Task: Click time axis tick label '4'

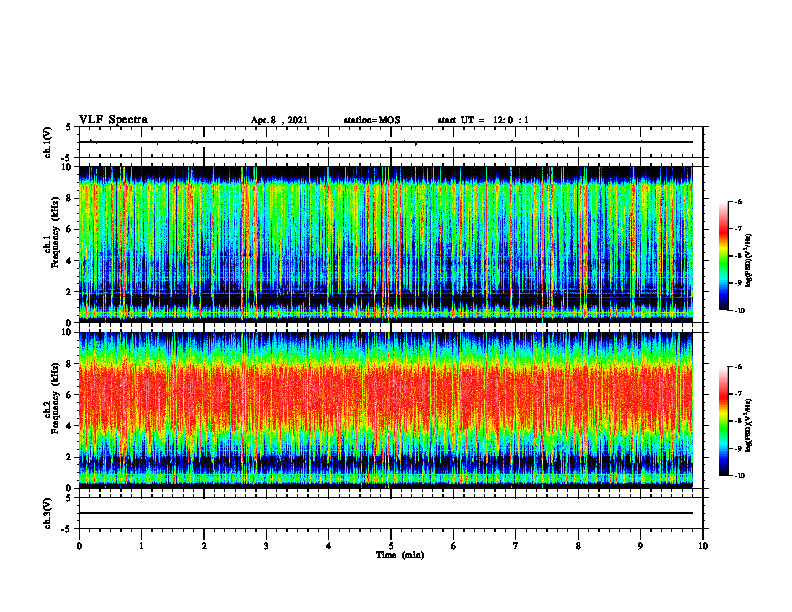Action: tap(329, 546)
